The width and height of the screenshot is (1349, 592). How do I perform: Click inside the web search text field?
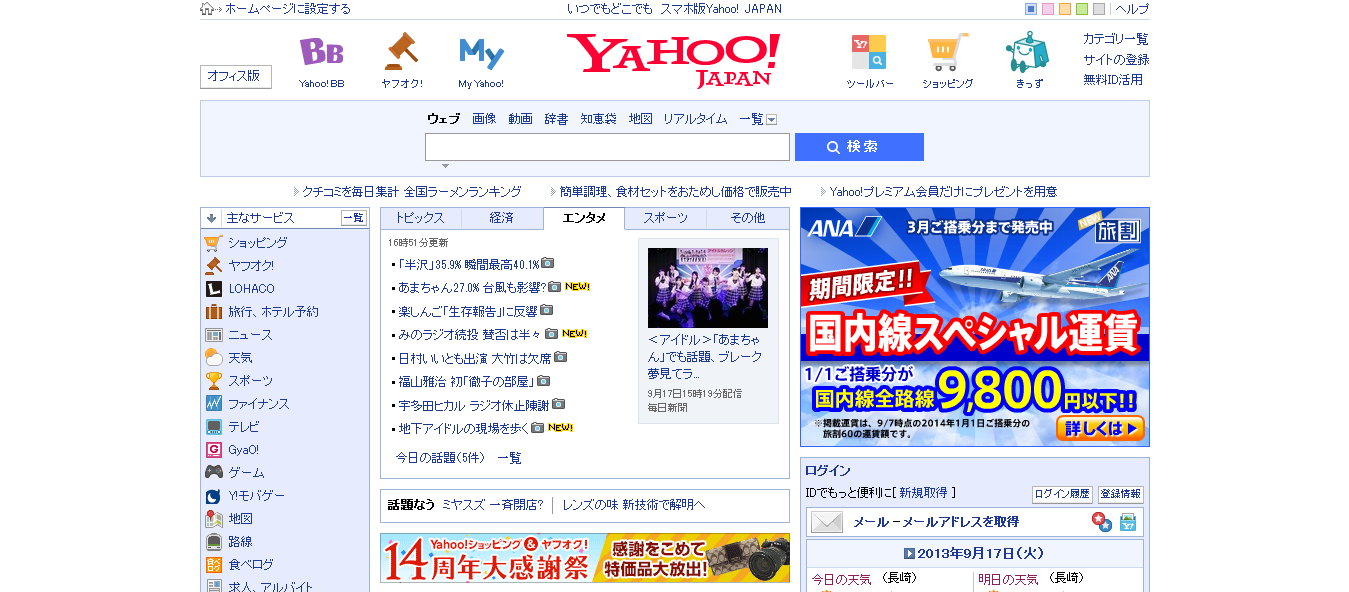pyautogui.click(x=607, y=147)
